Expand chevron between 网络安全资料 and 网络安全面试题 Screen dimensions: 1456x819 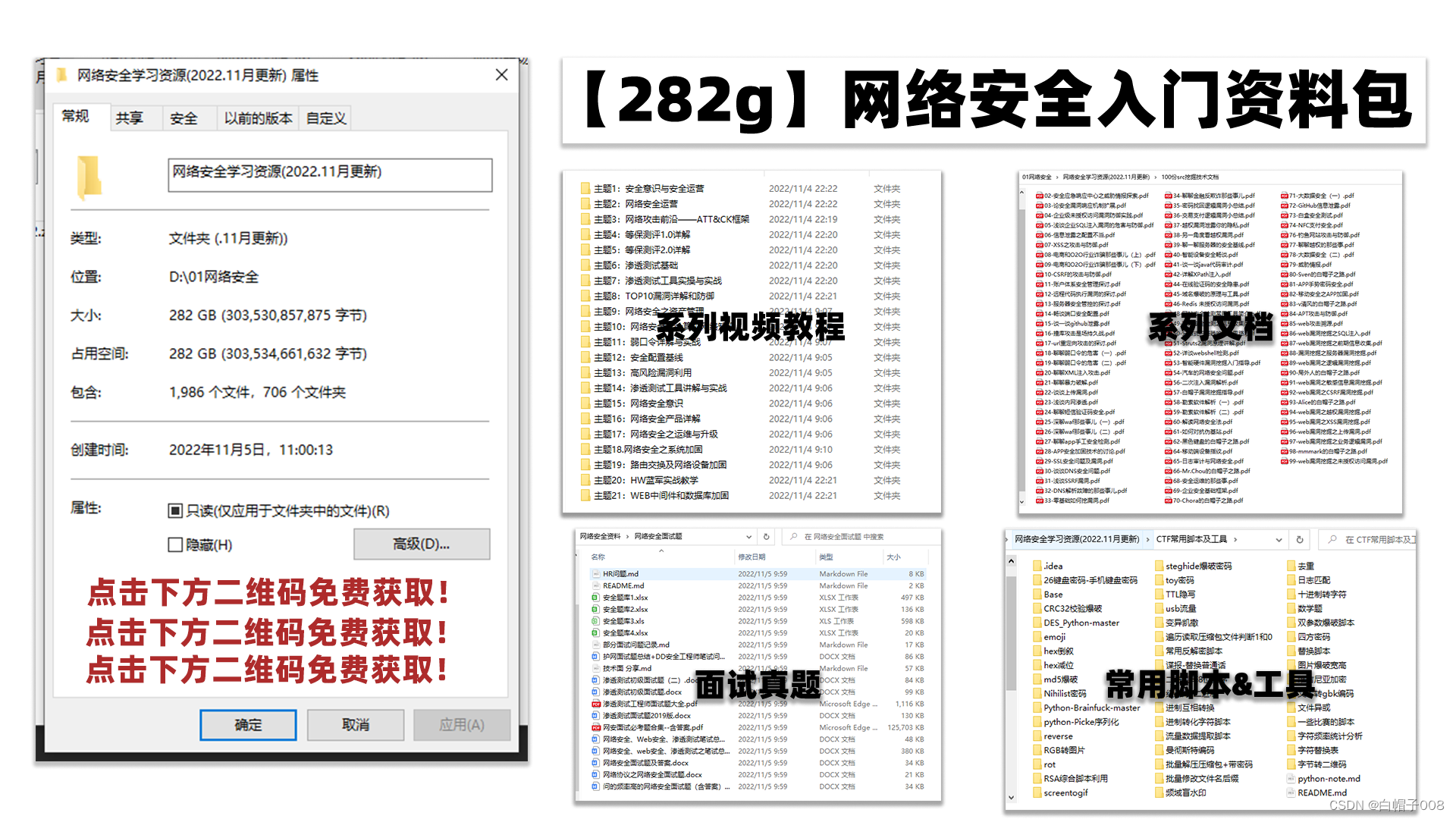pyautogui.click(x=628, y=536)
